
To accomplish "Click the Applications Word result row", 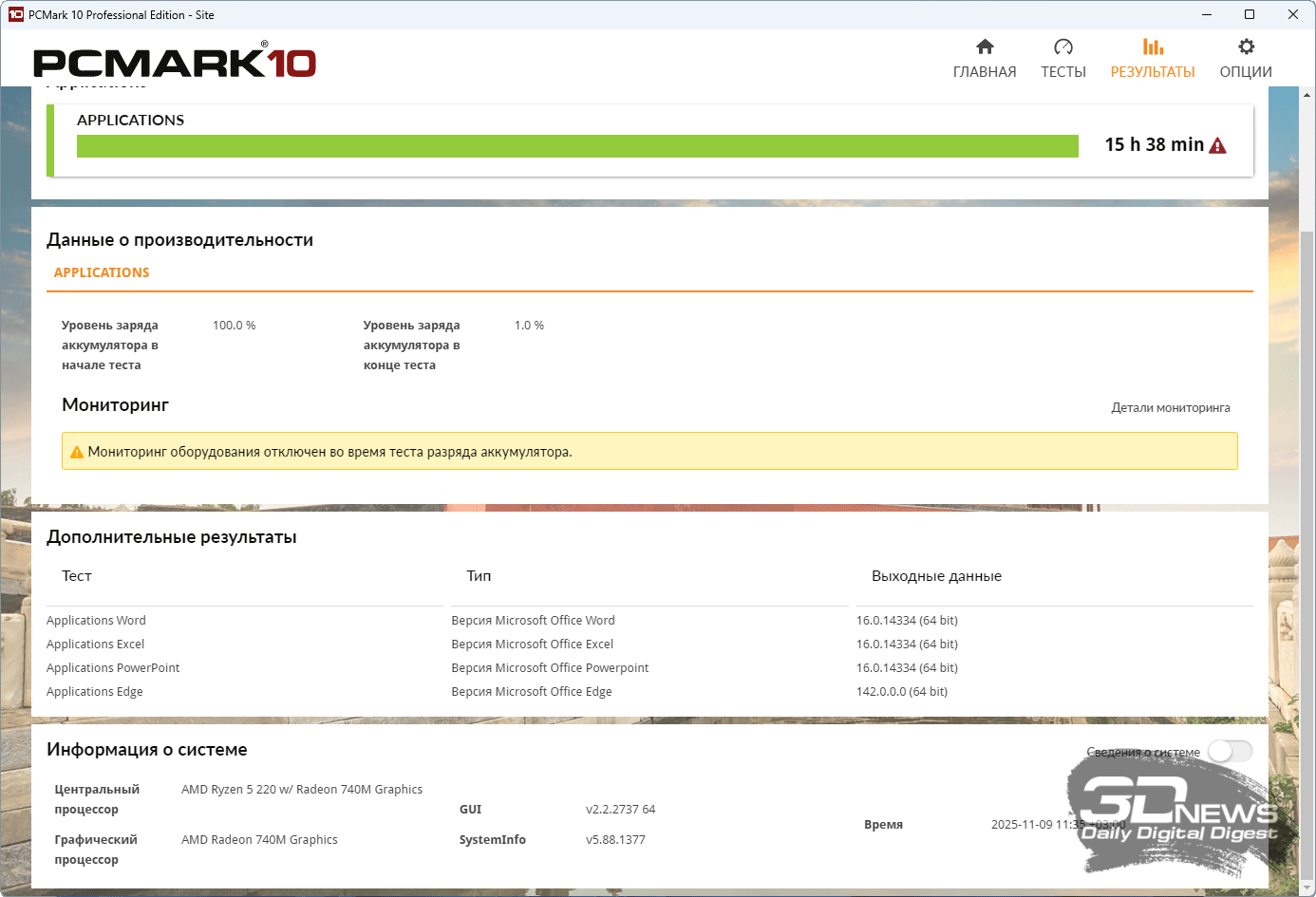I will coord(96,621).
